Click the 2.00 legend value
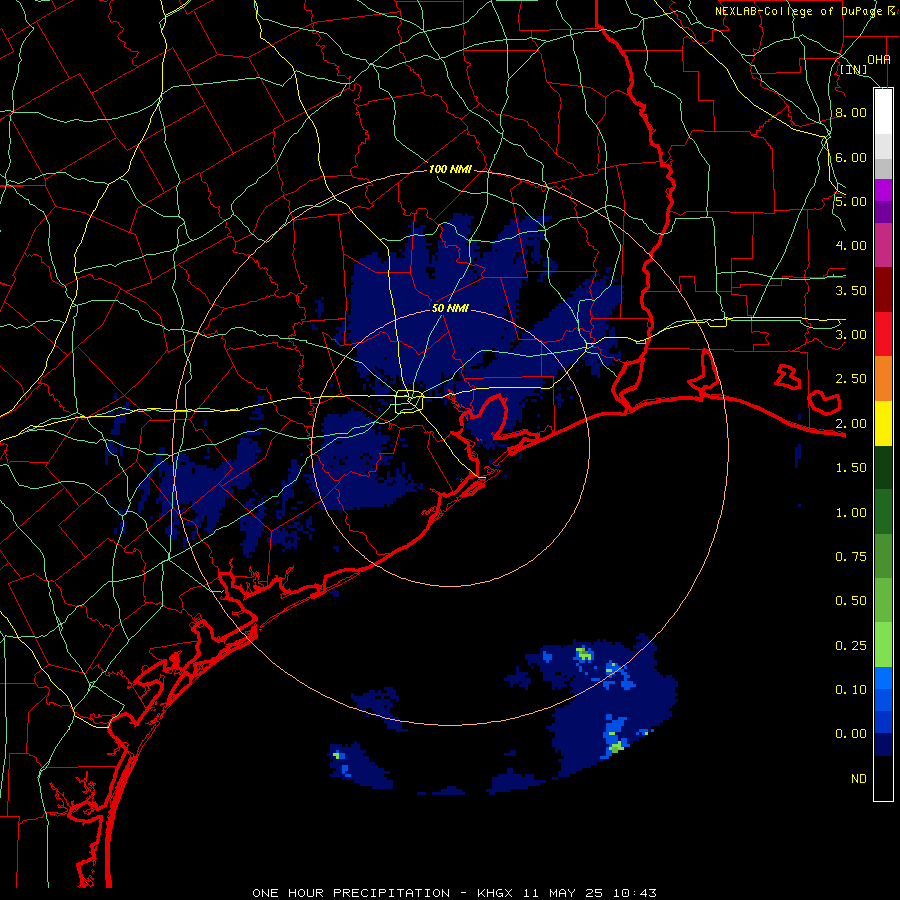The width and height of the screenshot is (900, 900). 851,424
